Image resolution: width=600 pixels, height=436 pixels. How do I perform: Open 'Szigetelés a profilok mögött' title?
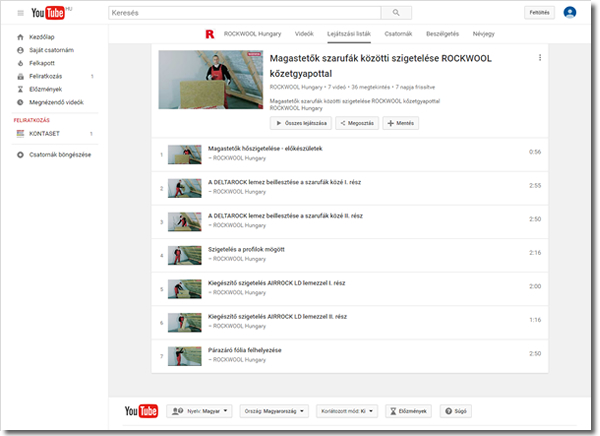[246, 250]
